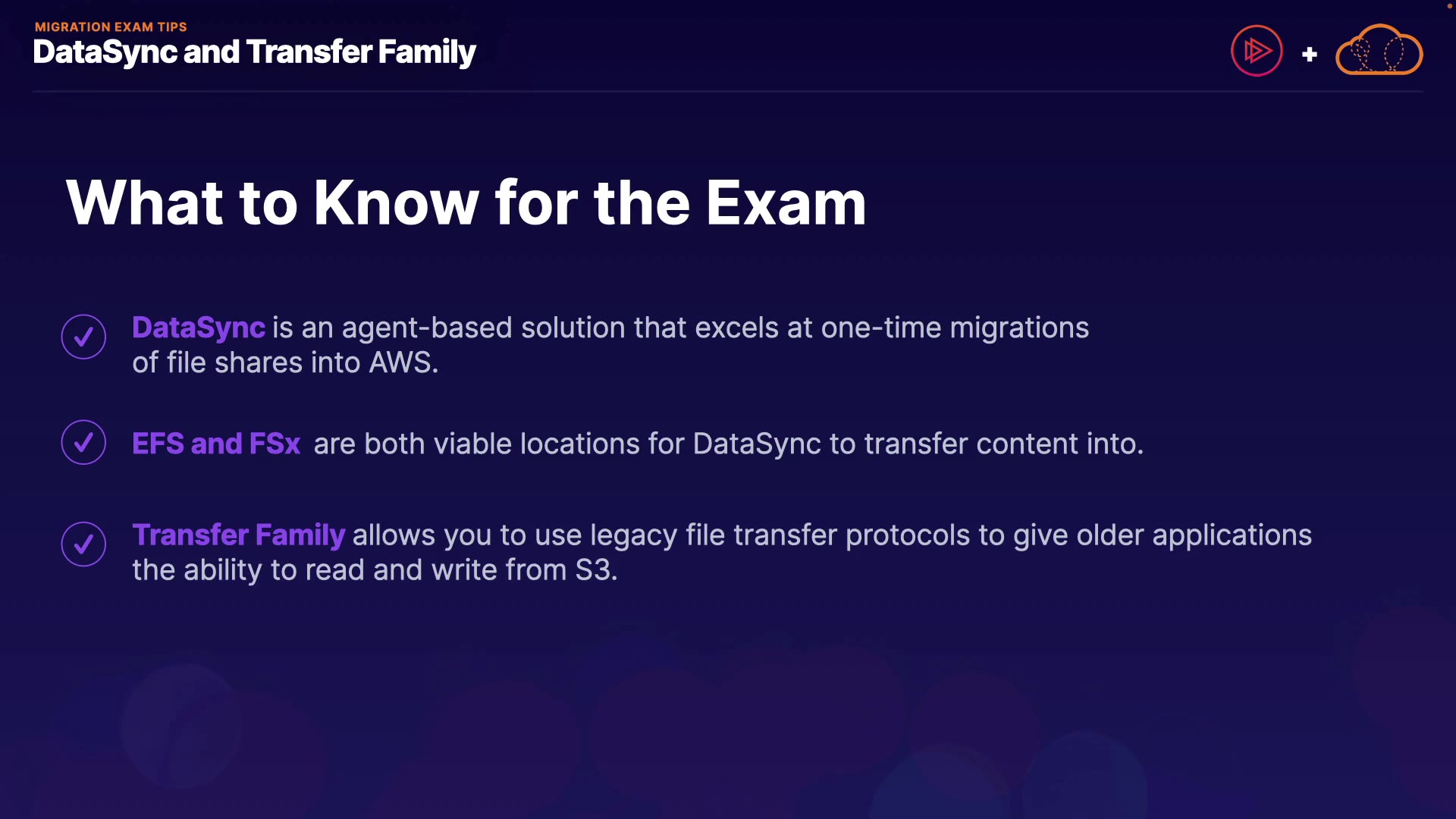Click the checkmark circle beside Transfer Family bullet

(83, 544)
